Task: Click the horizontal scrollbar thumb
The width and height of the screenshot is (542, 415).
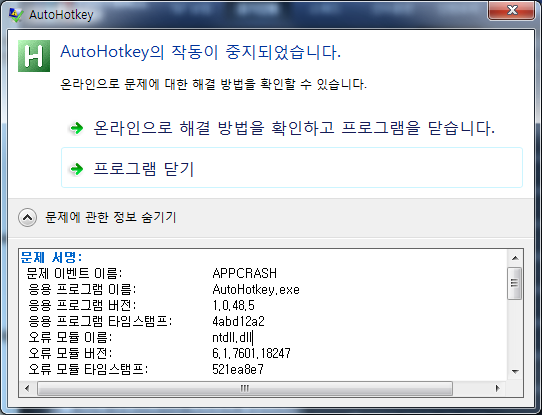Action: pos(245,388)
